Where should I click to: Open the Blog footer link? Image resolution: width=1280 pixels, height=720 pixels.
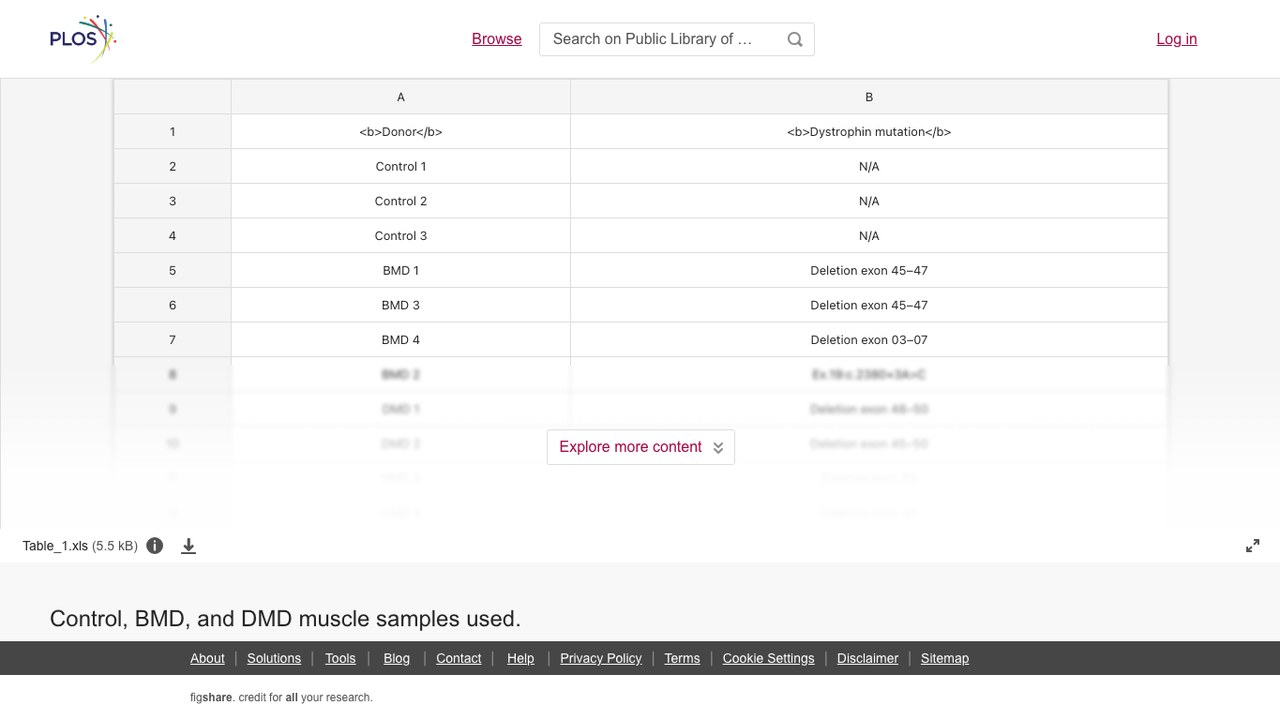tap(397, 658)
